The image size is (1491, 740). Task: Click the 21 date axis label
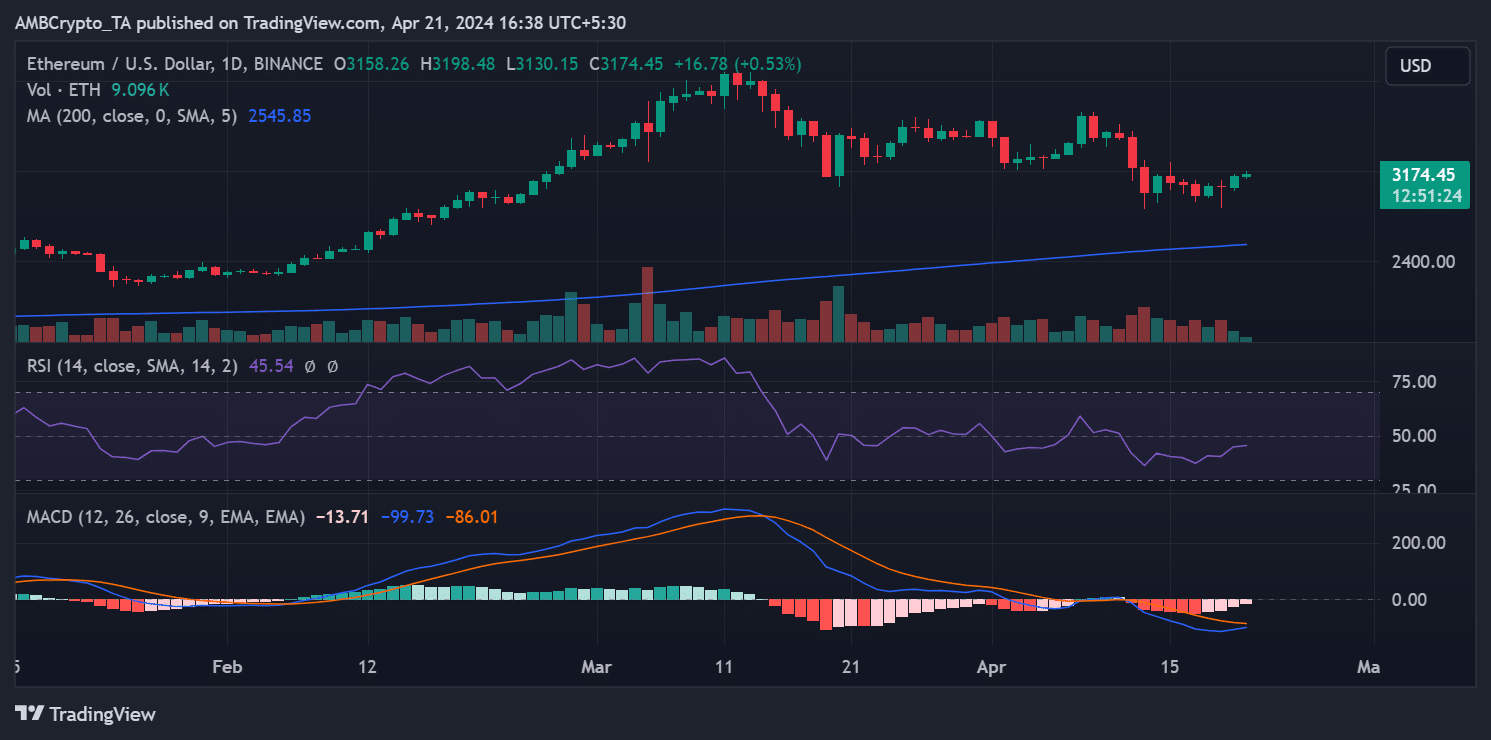click(x=851, y=667)
